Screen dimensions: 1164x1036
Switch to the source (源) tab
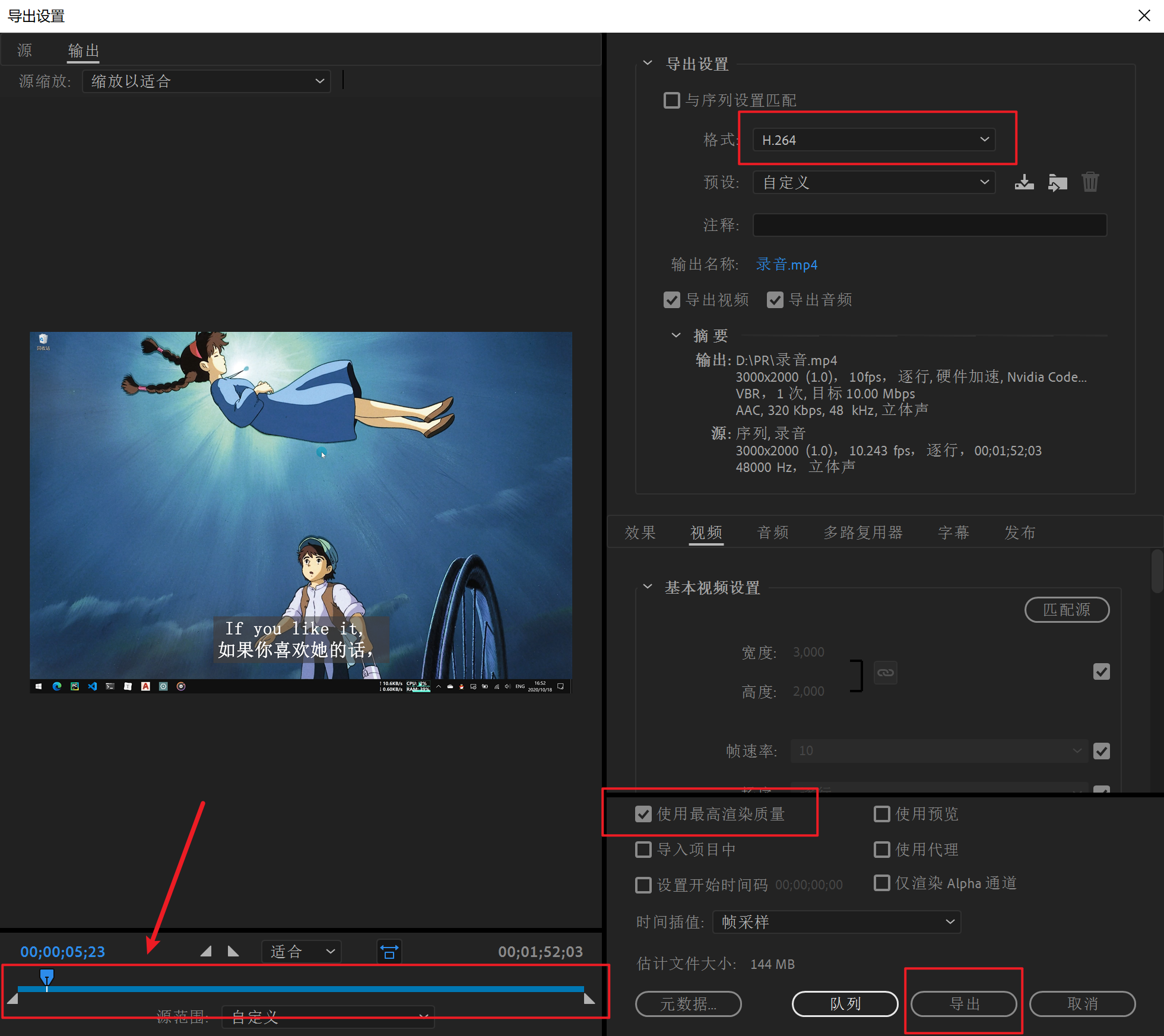click(x=25, y=50)
